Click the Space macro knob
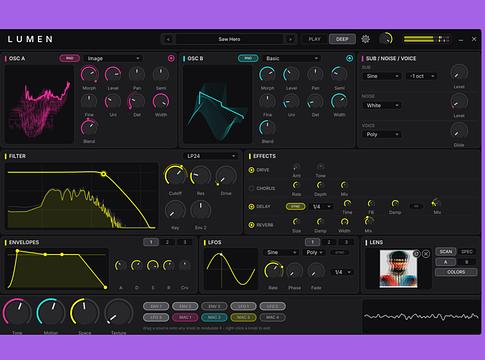The width and height of the screenshot is (485, 360). (85, 313)
